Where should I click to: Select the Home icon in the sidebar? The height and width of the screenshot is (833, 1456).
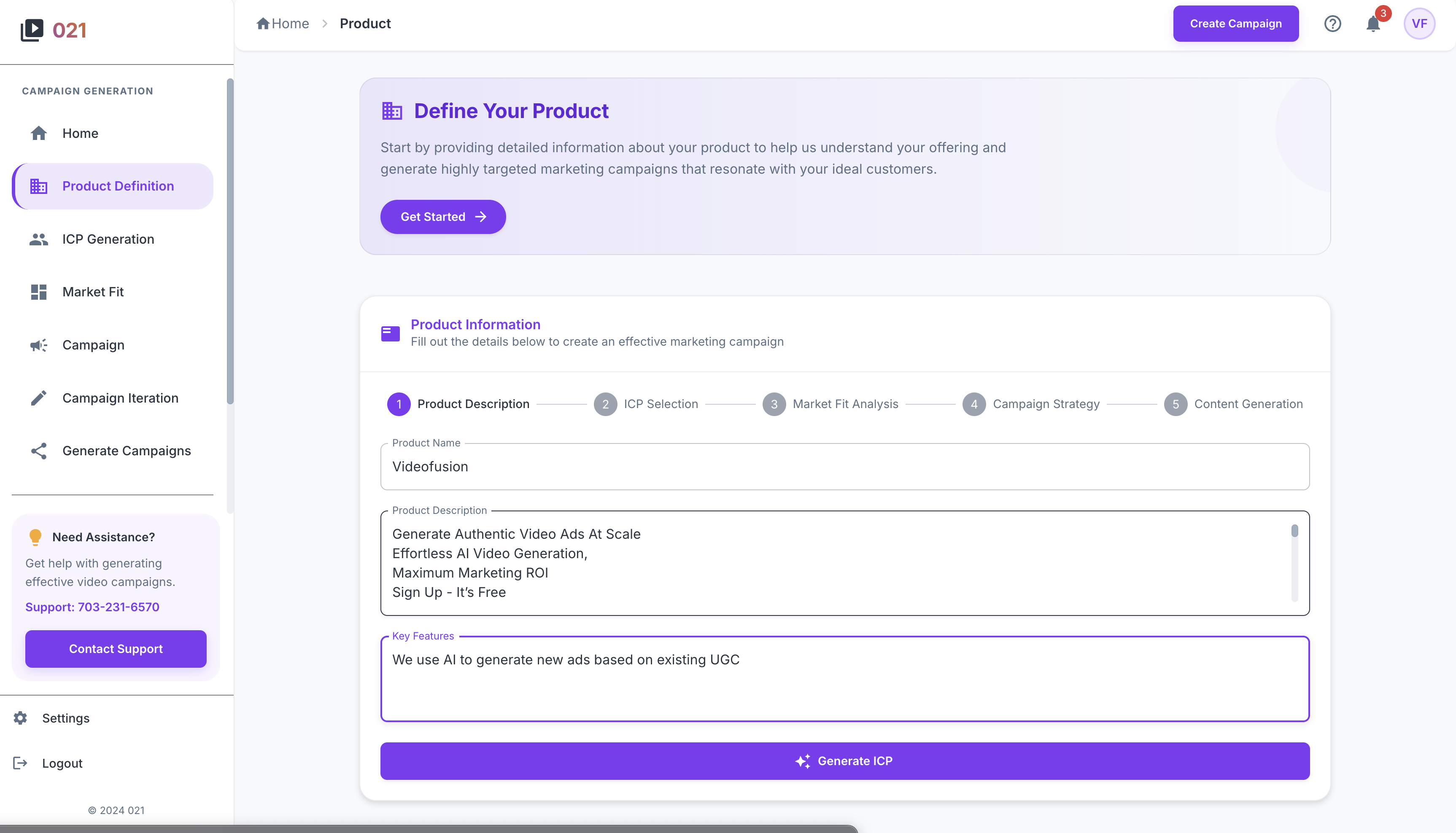pos(38,133)
